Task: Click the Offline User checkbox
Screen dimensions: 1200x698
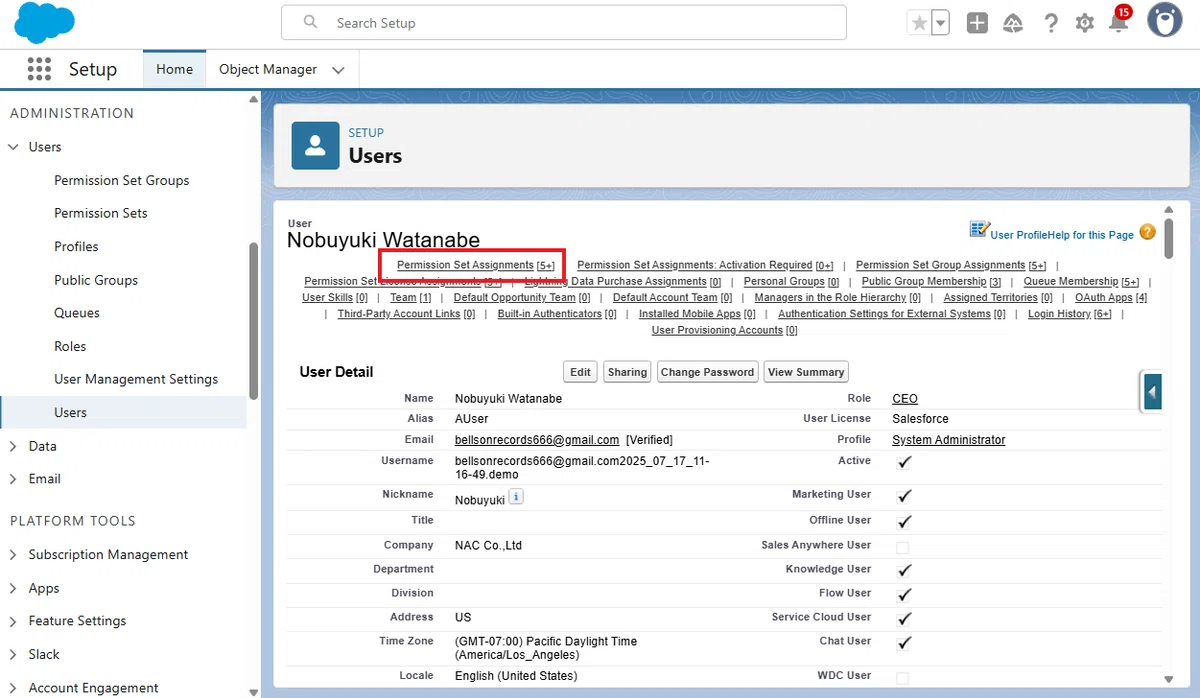Action: [x=904, y=522]
